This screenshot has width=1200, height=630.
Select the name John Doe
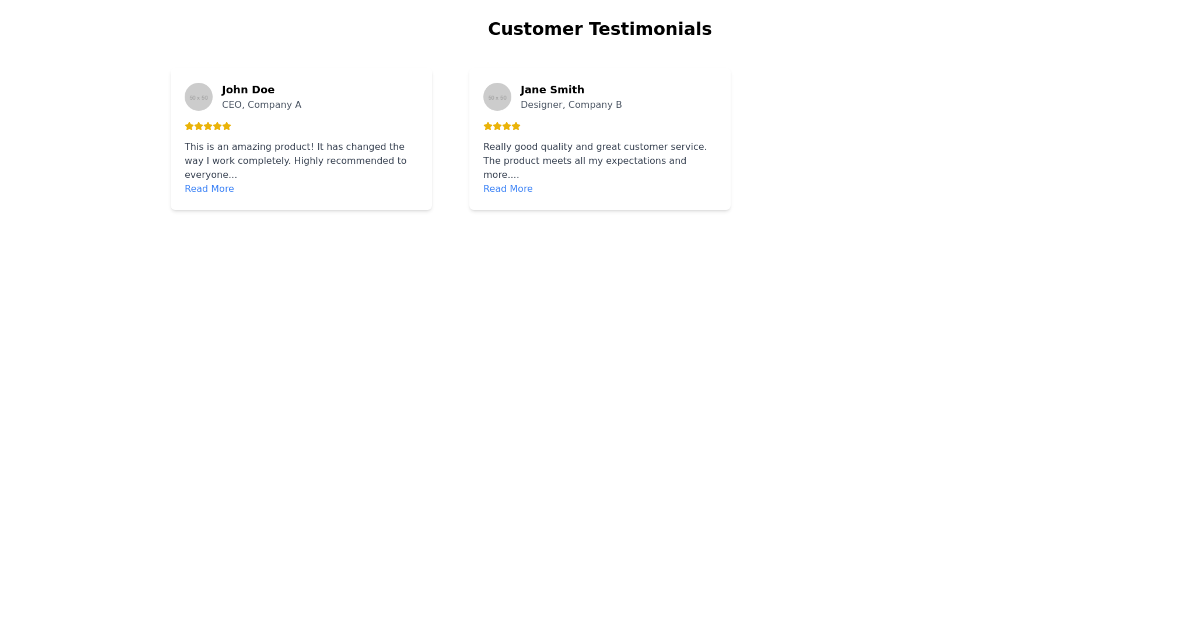tap(248, 89)
